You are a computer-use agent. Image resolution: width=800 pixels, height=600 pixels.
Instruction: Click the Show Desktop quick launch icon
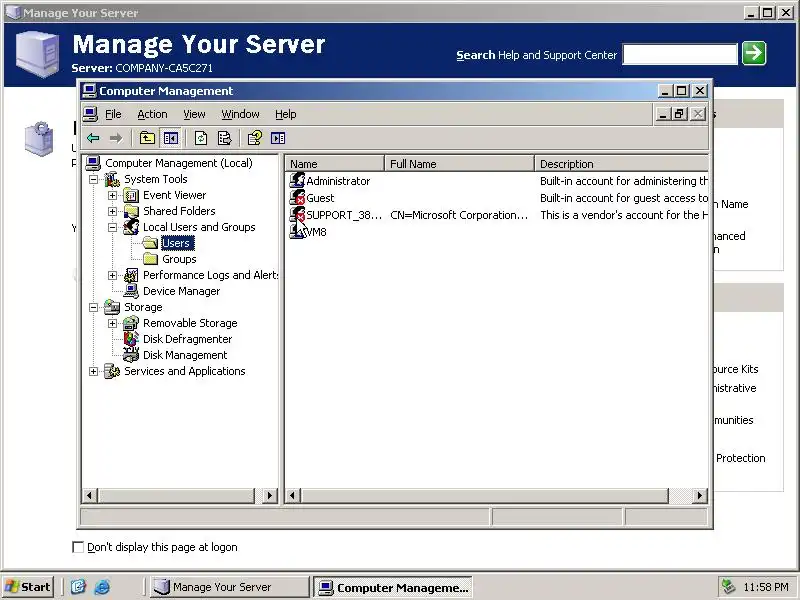coord(78,587)
